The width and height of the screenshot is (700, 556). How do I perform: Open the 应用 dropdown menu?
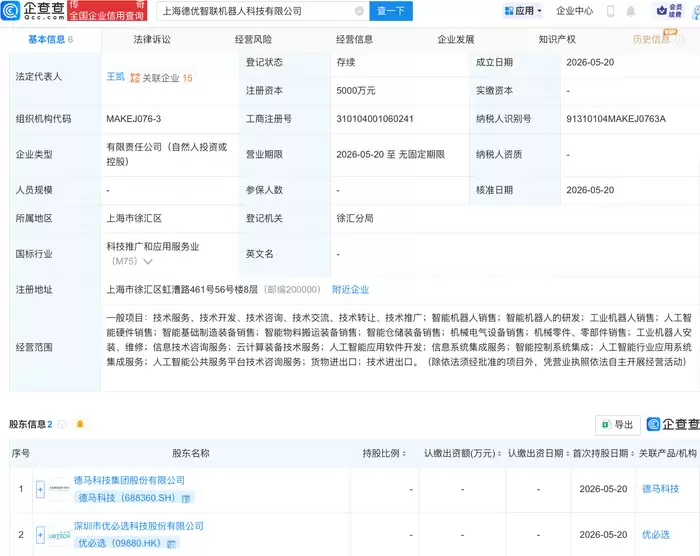(522, 11)
